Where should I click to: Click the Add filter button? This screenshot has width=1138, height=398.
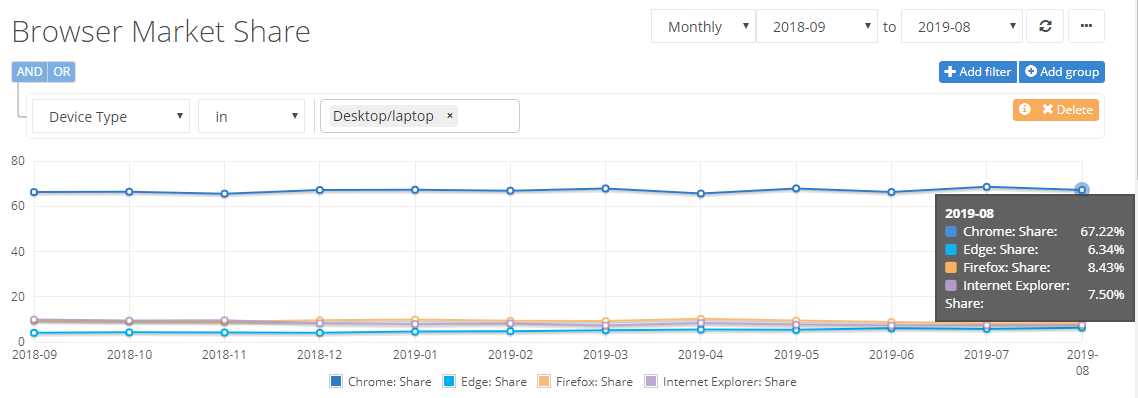(x=978, y=72)
